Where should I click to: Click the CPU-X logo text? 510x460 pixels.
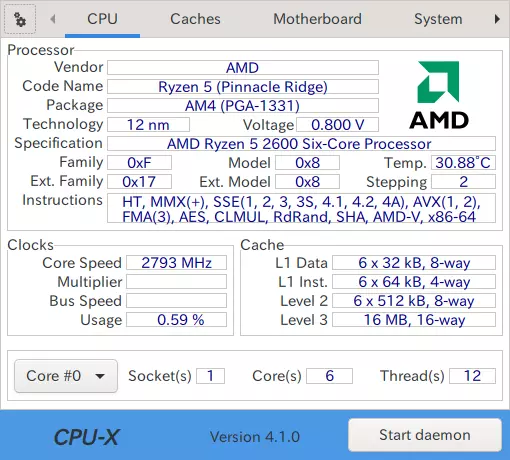87,437
